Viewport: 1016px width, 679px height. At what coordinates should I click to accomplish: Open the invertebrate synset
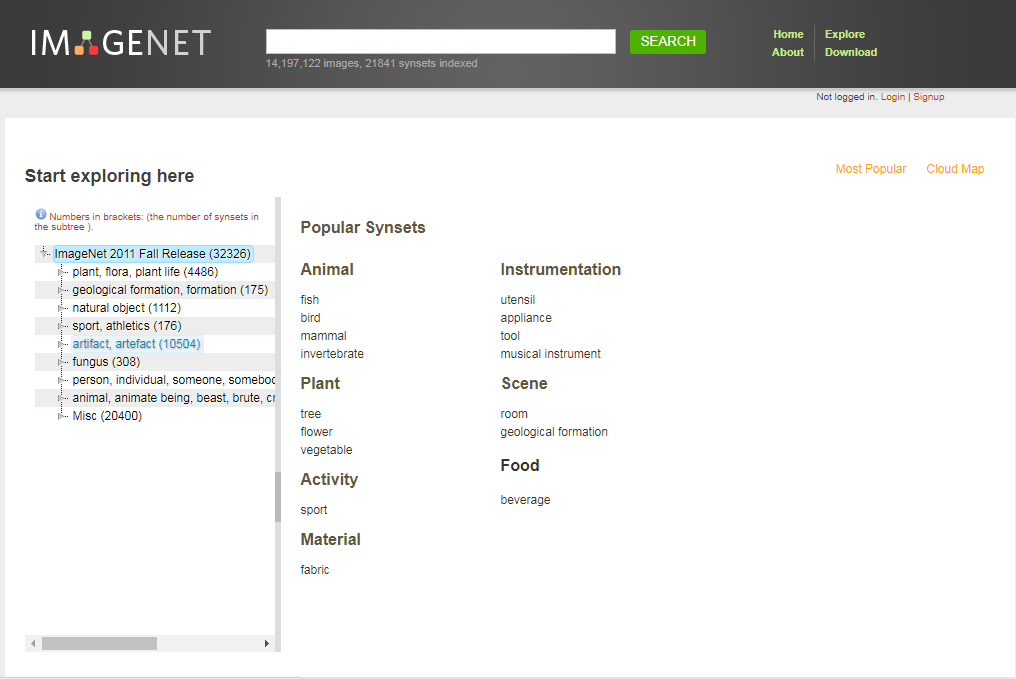[x=332, y=354]
